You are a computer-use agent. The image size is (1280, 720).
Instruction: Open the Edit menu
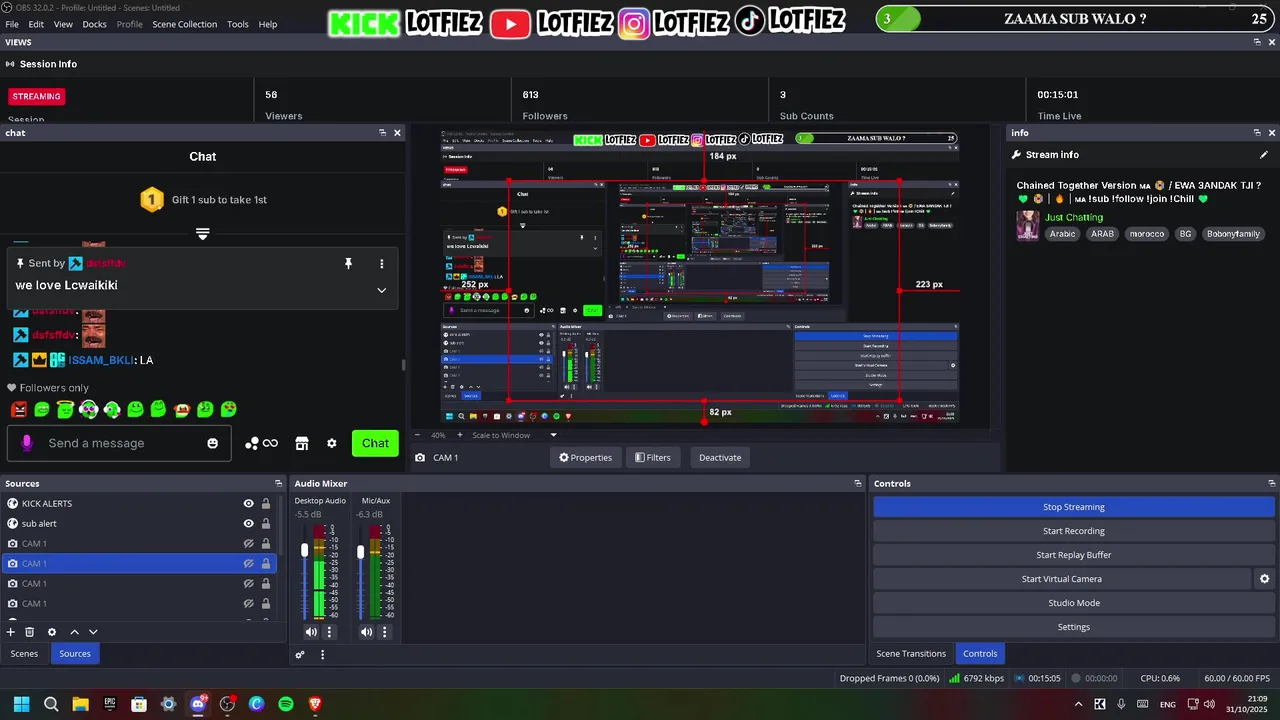point(36,24)
